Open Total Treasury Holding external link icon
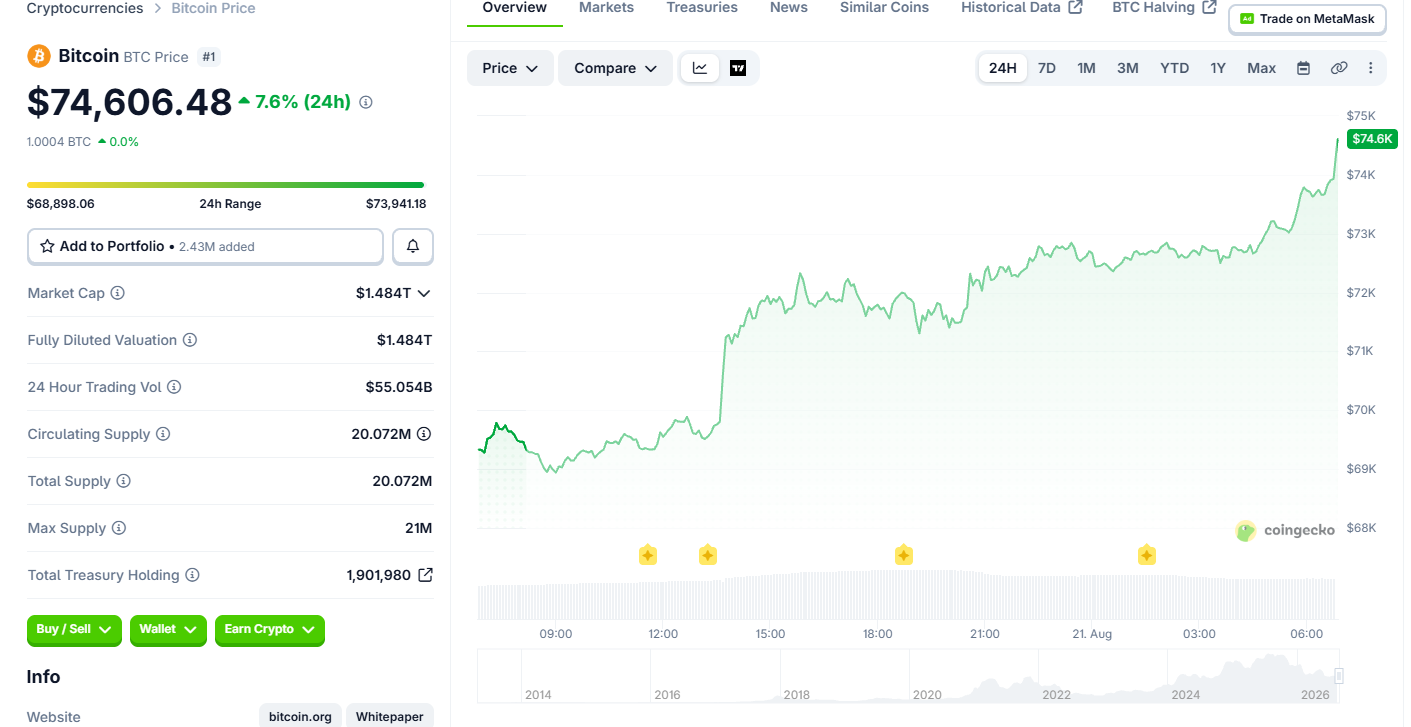 [425, 575]
